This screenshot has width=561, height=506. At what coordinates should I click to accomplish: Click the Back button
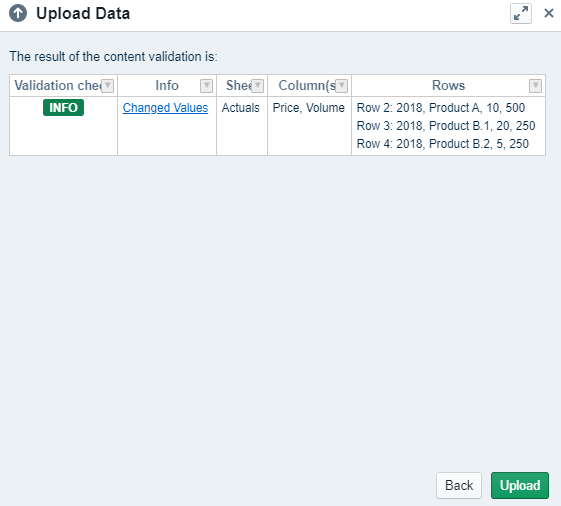tap(459, 485)
